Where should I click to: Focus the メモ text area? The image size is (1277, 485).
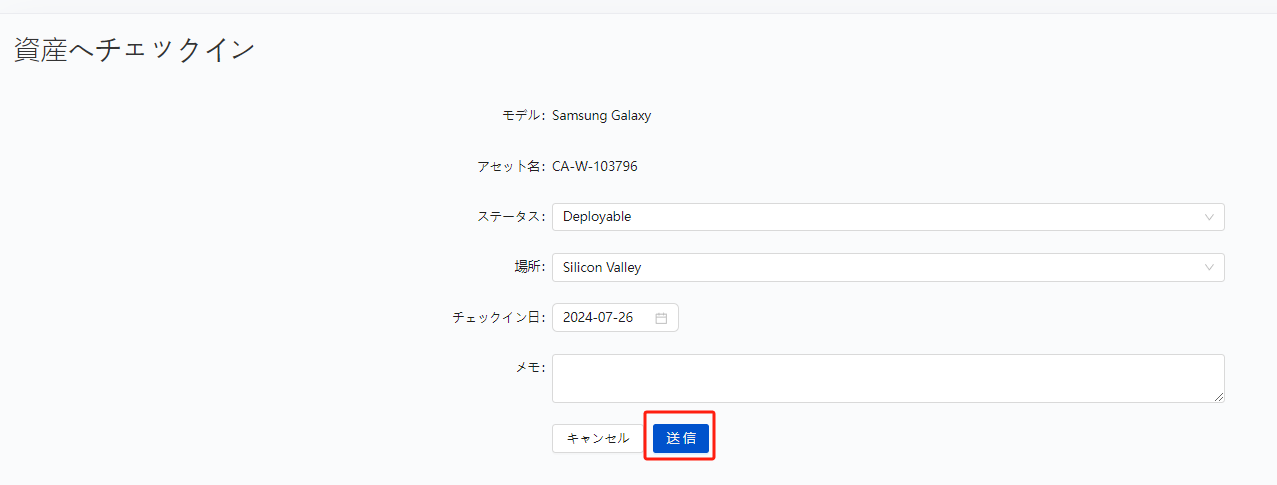point(887,378)
